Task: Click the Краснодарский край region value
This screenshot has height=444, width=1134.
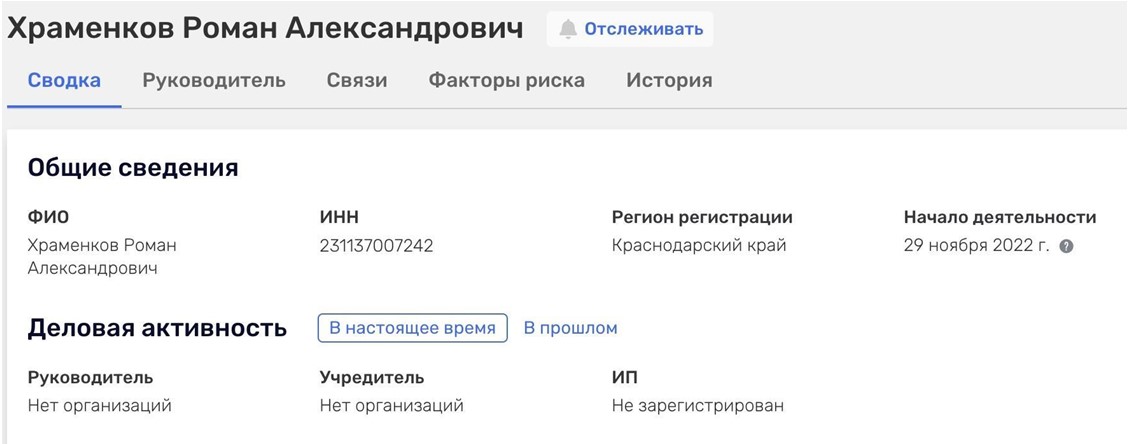Action: click(x=699, y=245)
